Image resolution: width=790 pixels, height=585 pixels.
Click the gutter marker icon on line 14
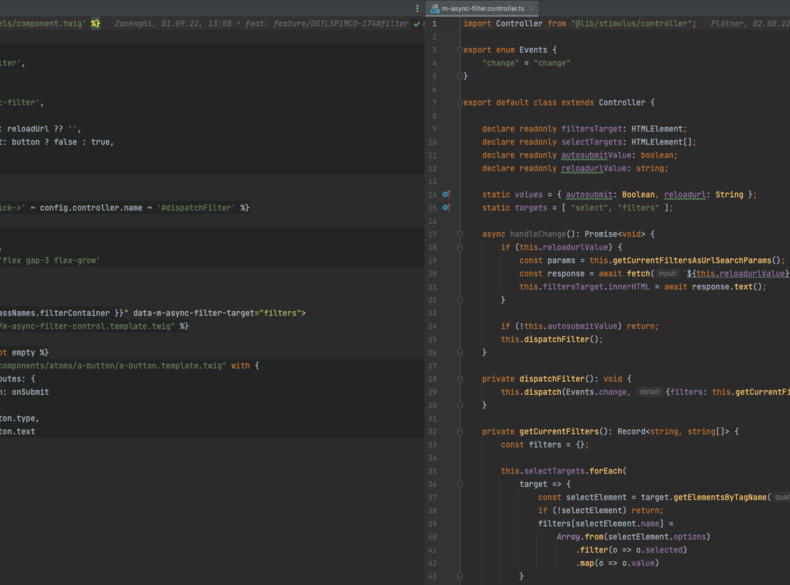(446, 194)
